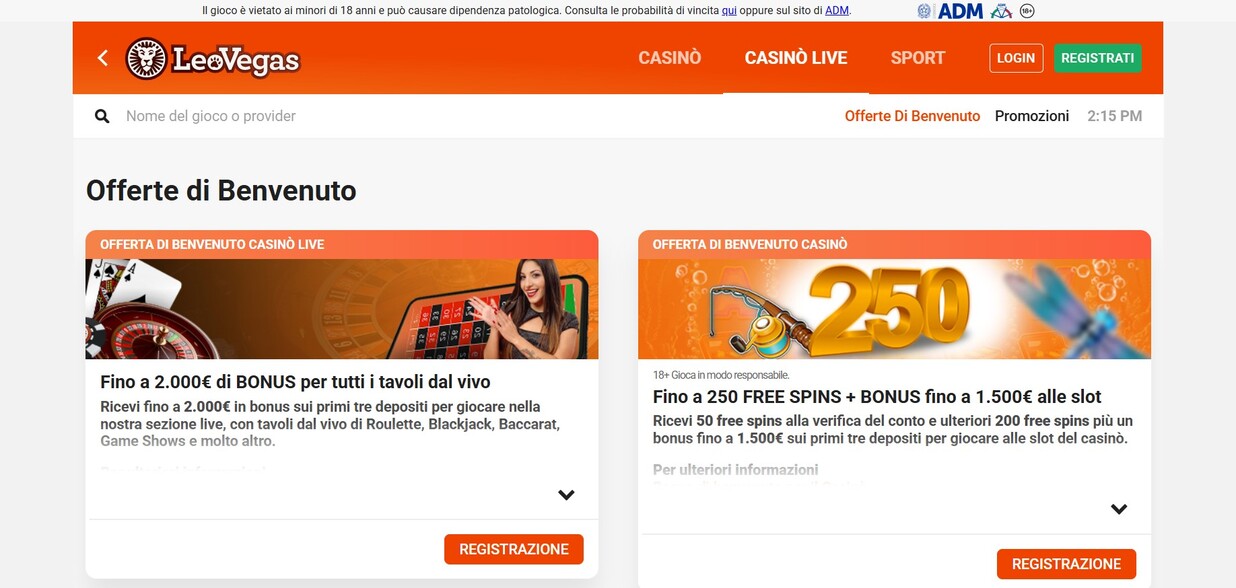Click the republic emblem icon beside ADM

tap(924, 11)
